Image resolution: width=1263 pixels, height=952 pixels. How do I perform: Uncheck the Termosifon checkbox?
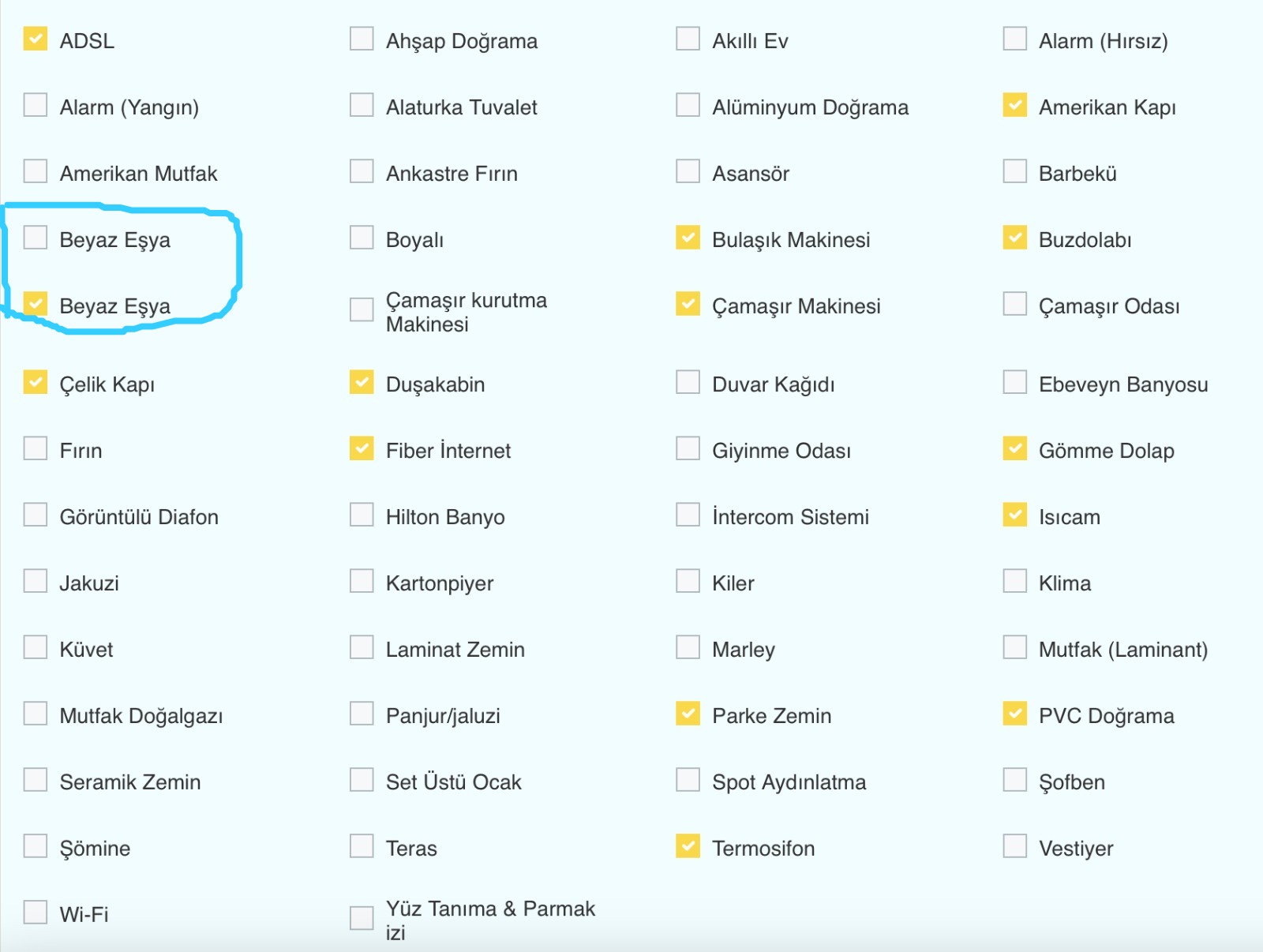(x=688, y=846)
